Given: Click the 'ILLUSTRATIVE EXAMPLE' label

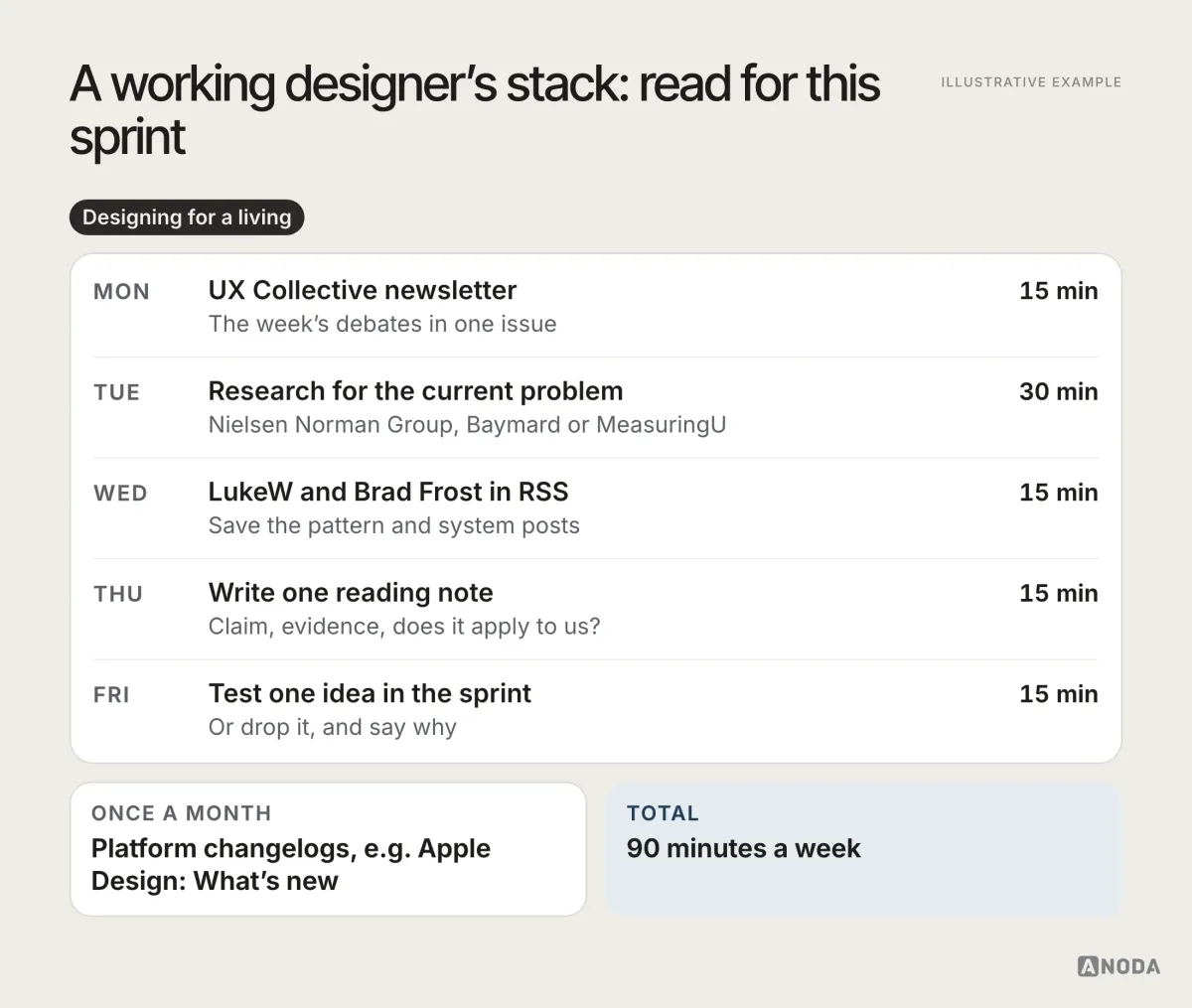Looking at the screenshot, I should coord(1031,82).
